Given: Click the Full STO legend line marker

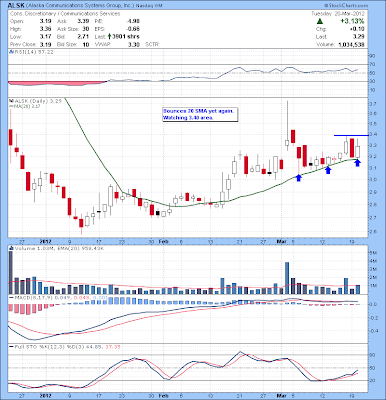Looking at the screenshot, I should click(11, 347).
